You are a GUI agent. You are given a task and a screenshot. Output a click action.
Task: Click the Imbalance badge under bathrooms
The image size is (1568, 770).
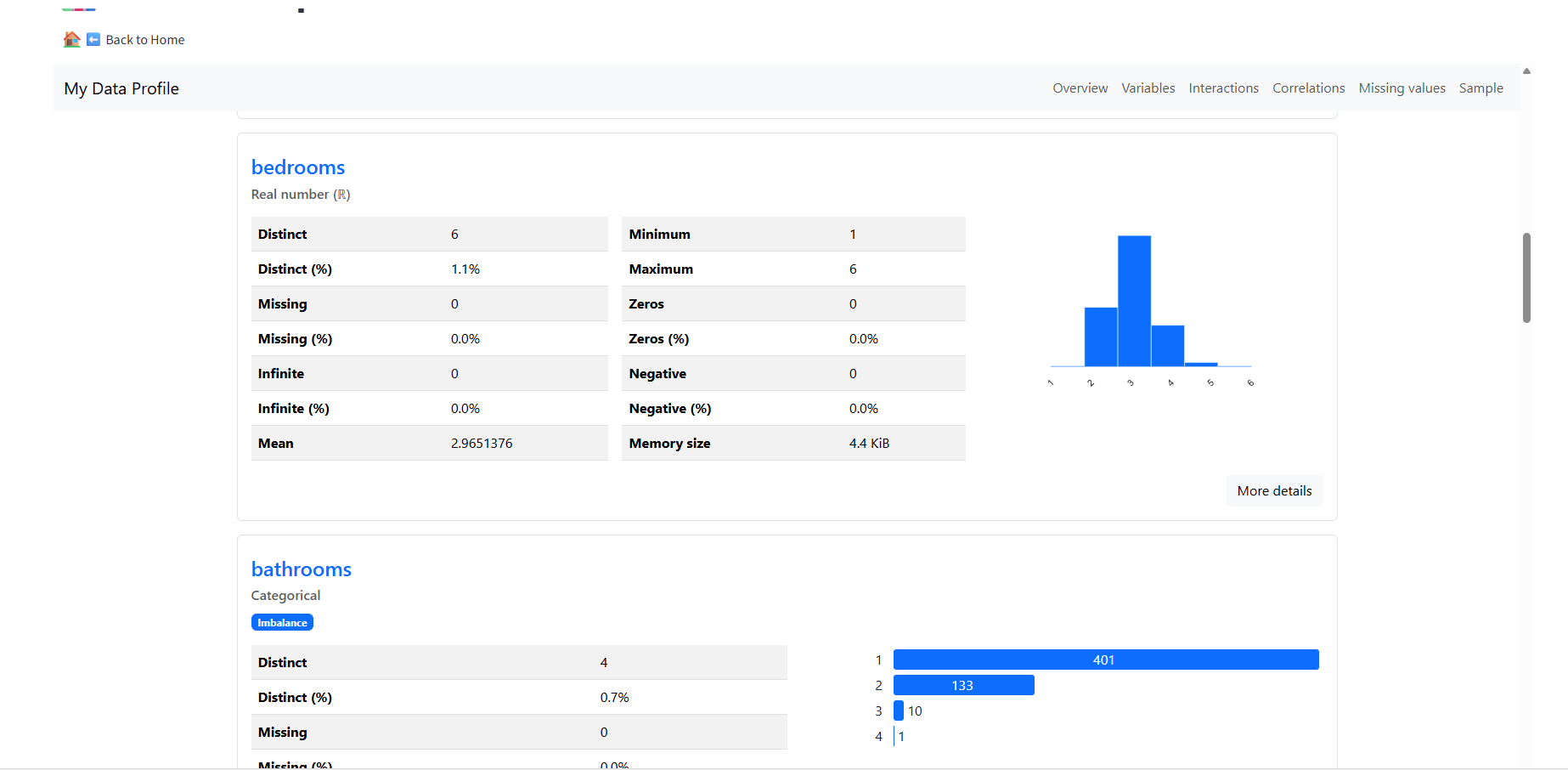pos(282,623)
